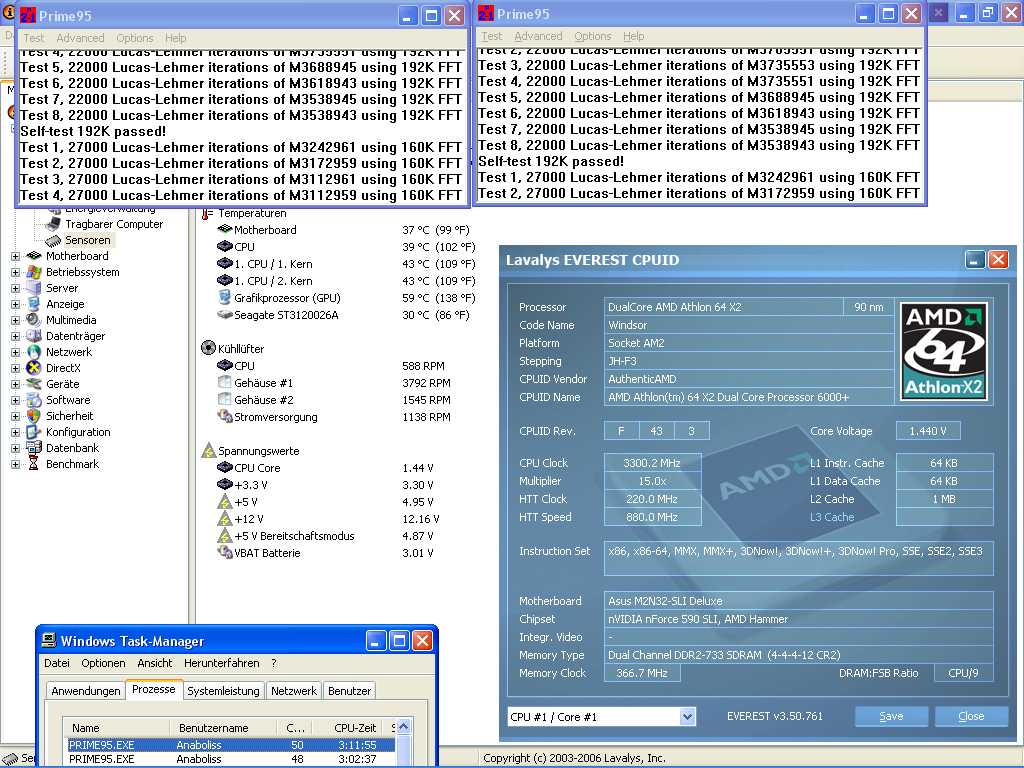This screenshot has height=768, width=1024.
Task: Switch to Anwendungen tab in Task-Manager
Action: tap(86, 691)
